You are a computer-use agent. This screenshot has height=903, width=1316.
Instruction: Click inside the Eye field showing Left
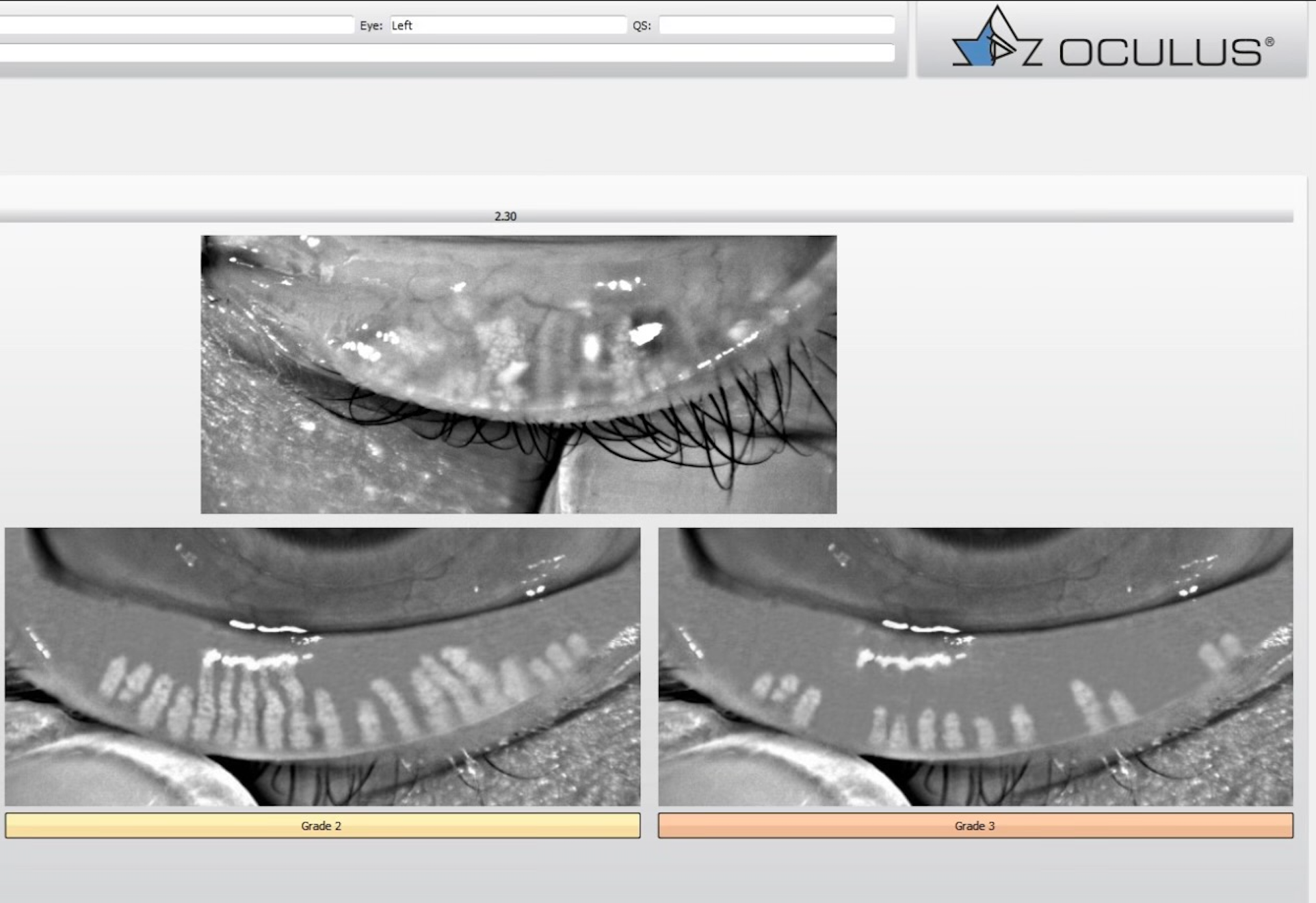pyautogui.click(x=508, y=25)
